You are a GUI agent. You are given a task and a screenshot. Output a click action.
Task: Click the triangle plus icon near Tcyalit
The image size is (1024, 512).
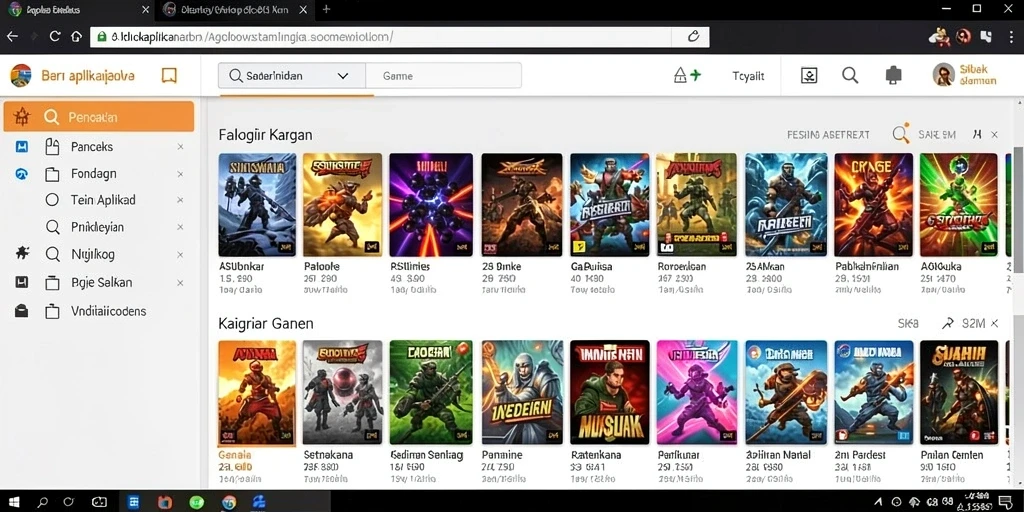pyautogui.click(x=687, y=75)
